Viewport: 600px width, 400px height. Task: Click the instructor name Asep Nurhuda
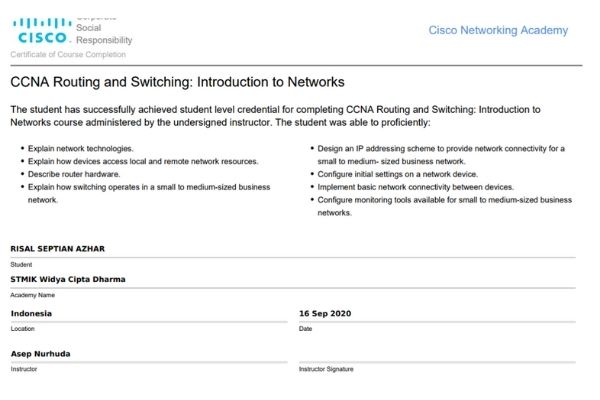pos(40,354)
